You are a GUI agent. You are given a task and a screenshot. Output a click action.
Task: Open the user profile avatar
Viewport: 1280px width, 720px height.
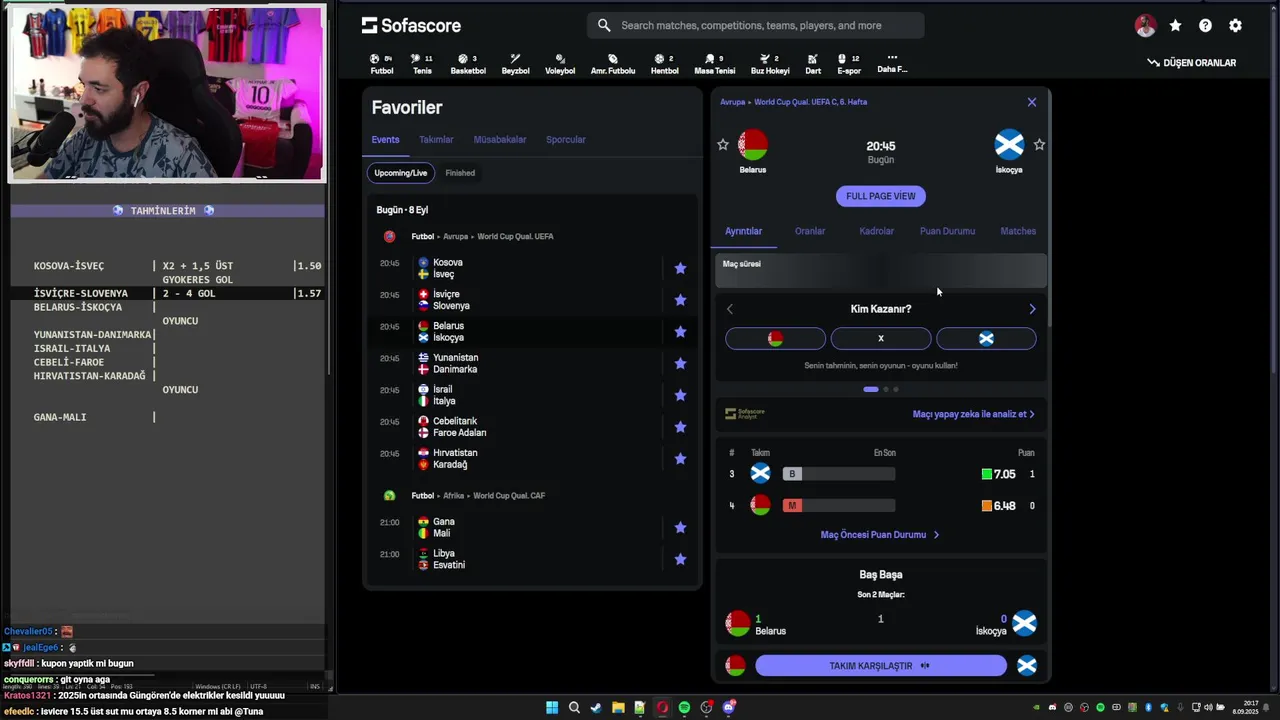click(x=1145, y=26)
